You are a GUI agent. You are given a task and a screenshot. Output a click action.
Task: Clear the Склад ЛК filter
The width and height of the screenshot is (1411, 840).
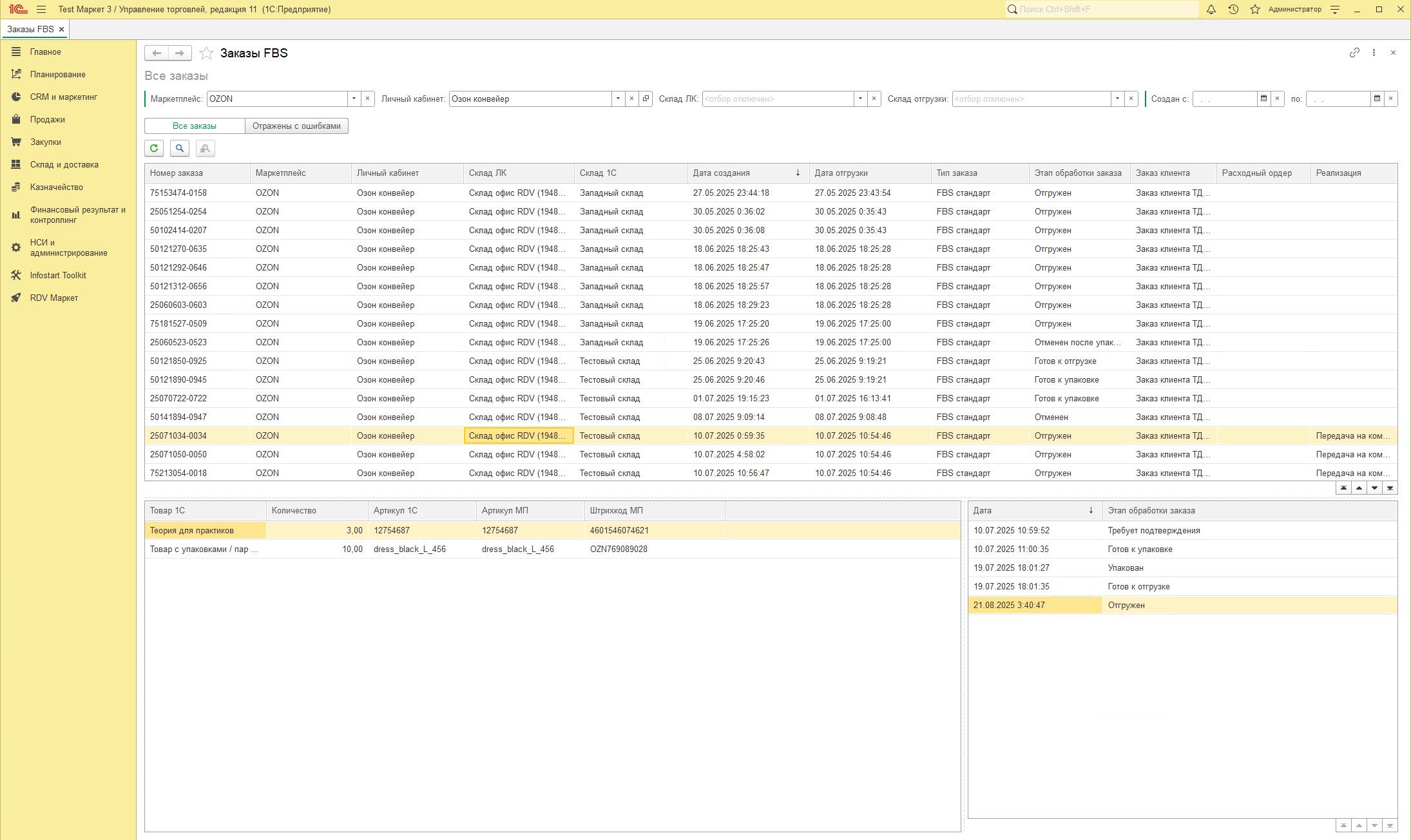tap(874, 99)
